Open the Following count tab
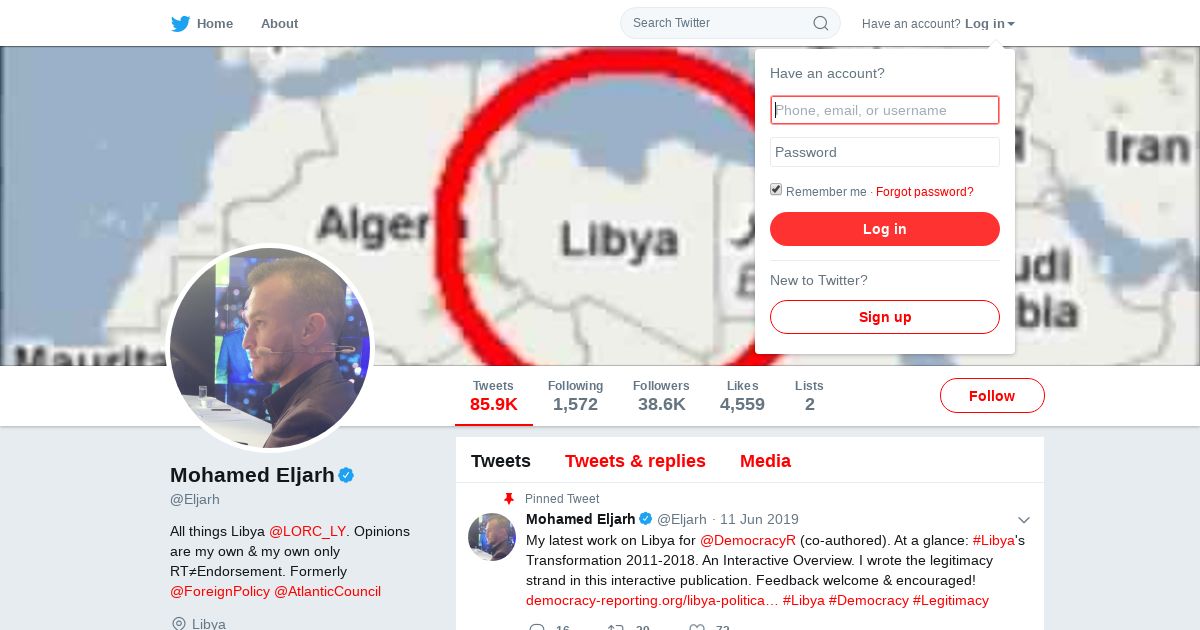The height and width of the screenshot is (630, 1200). 575,396
